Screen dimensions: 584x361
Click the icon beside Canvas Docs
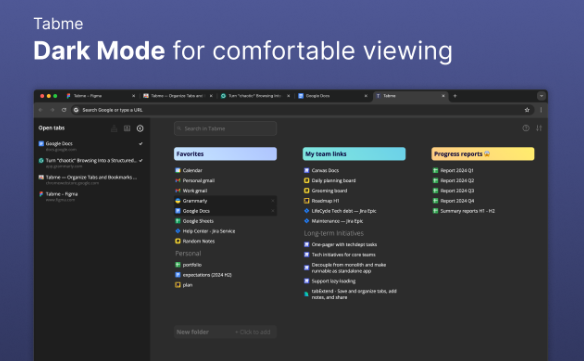tap(307, 170)
